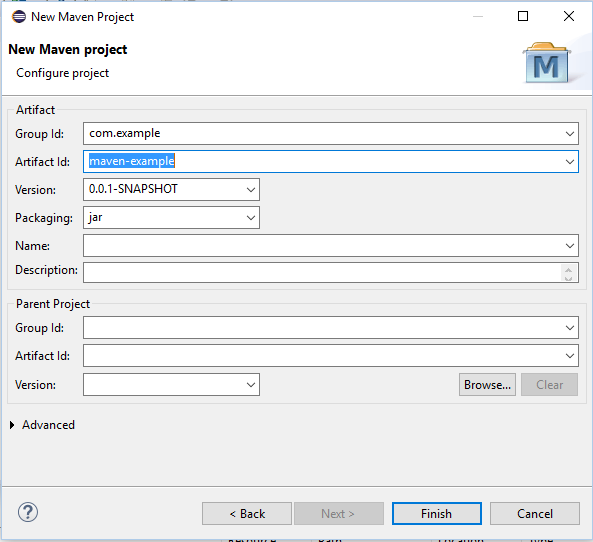Open Artifact Group Id dropdown arrow
Viewport: 593px width, 542px height.
pyautogui.click(x=570, y=134)
